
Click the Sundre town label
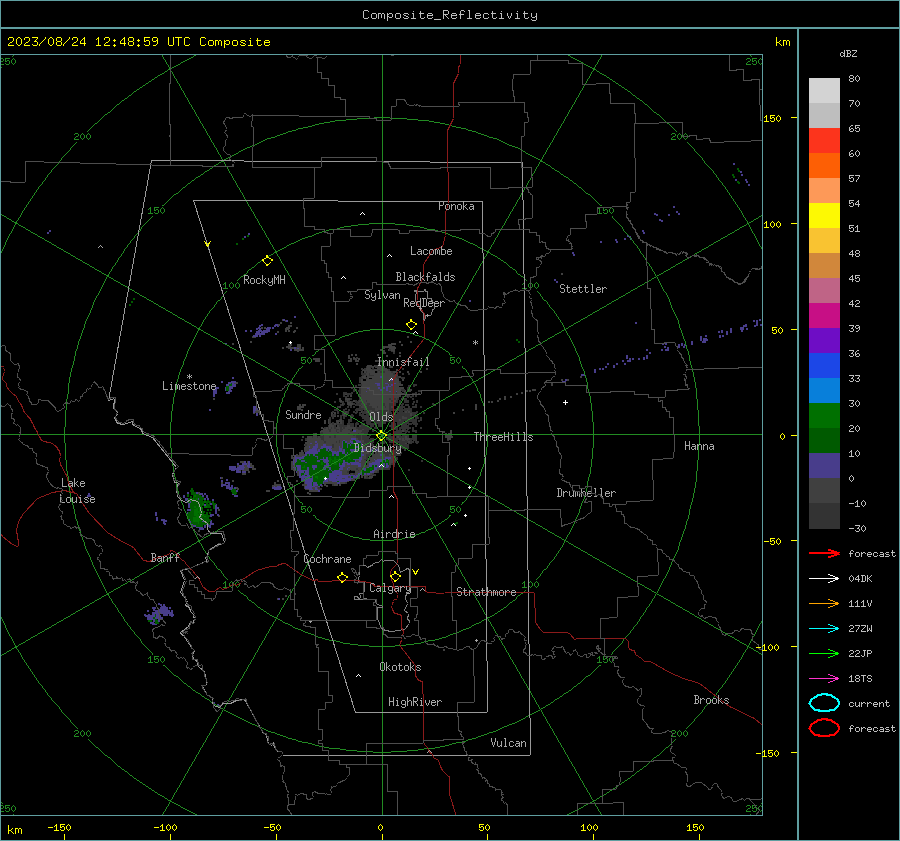(303, 415)
